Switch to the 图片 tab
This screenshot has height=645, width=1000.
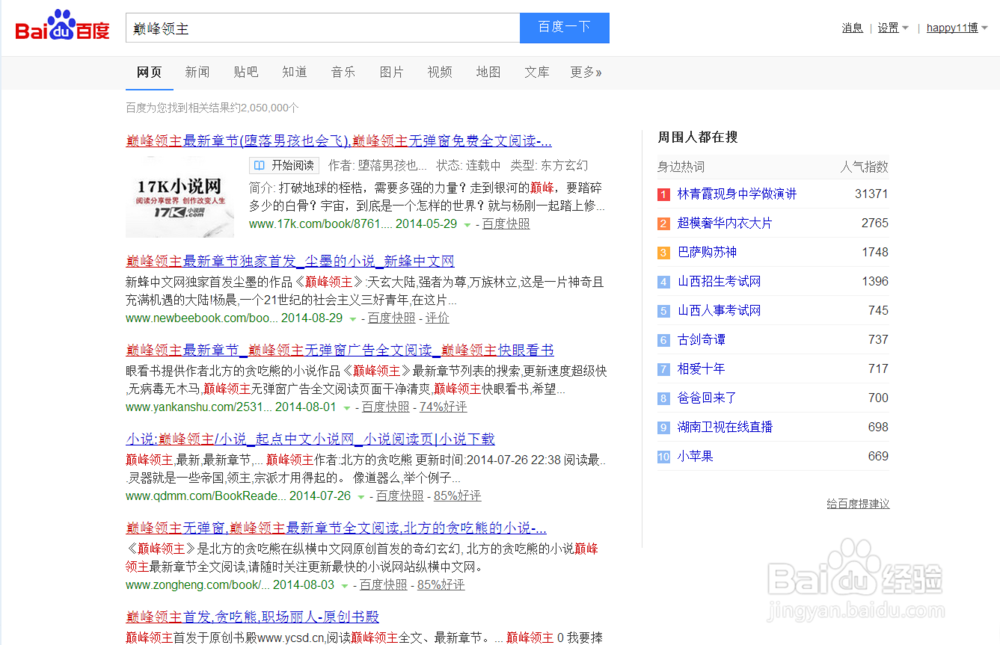point(392,72)
